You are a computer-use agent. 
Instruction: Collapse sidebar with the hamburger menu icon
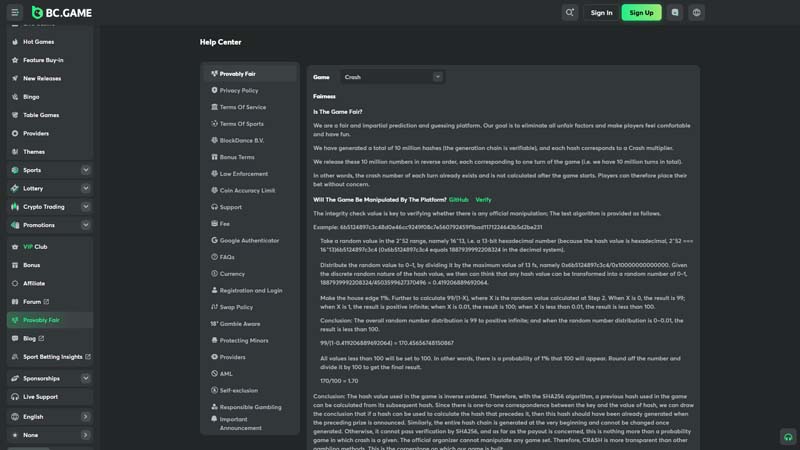[15, 13]
